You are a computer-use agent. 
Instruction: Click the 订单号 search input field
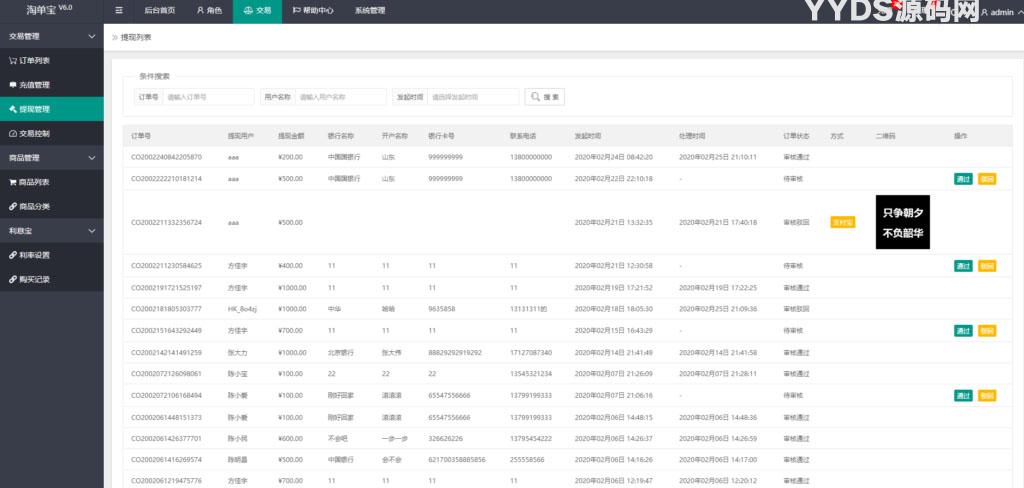(x=208, y=97)
